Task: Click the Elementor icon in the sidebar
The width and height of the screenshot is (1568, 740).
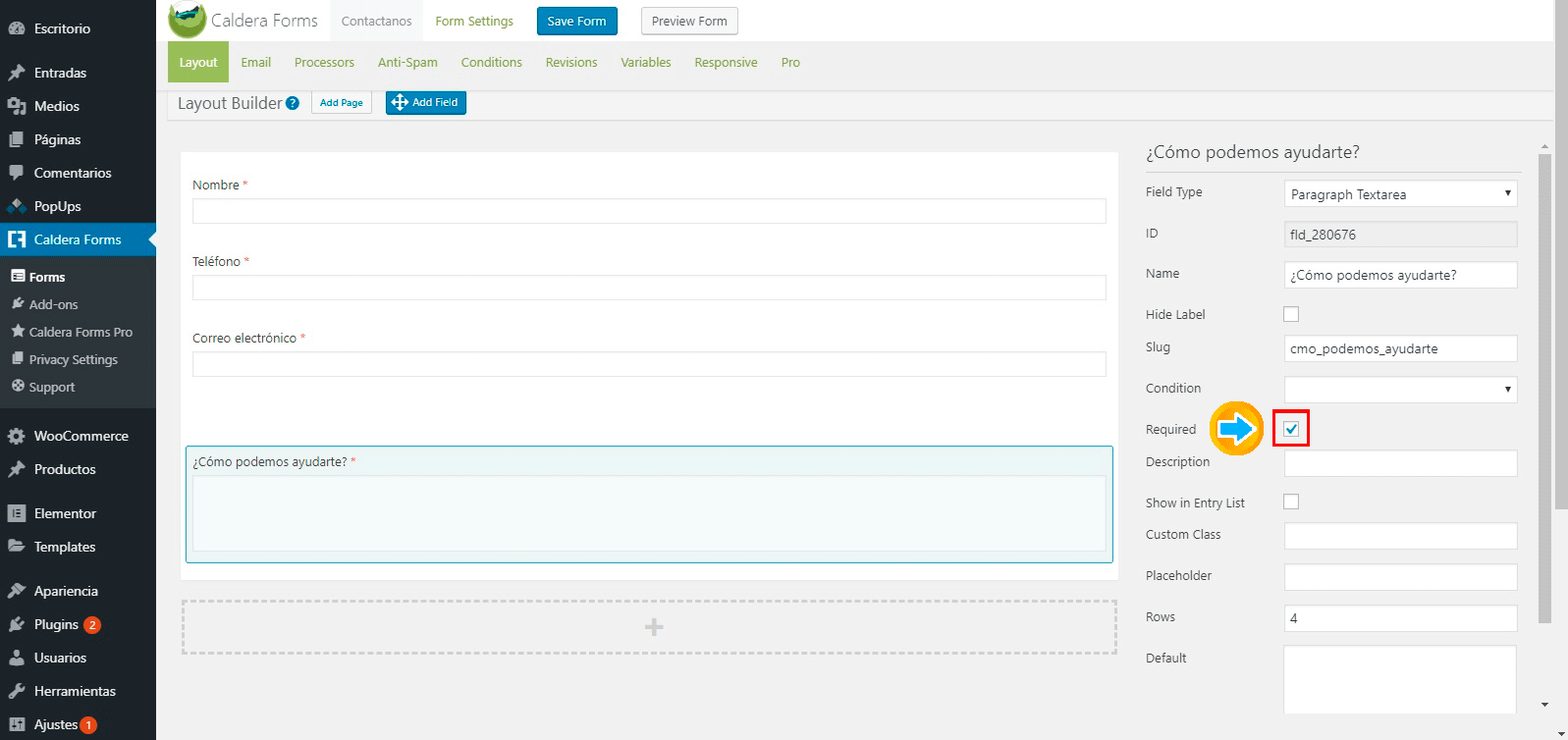Action: 17,513
